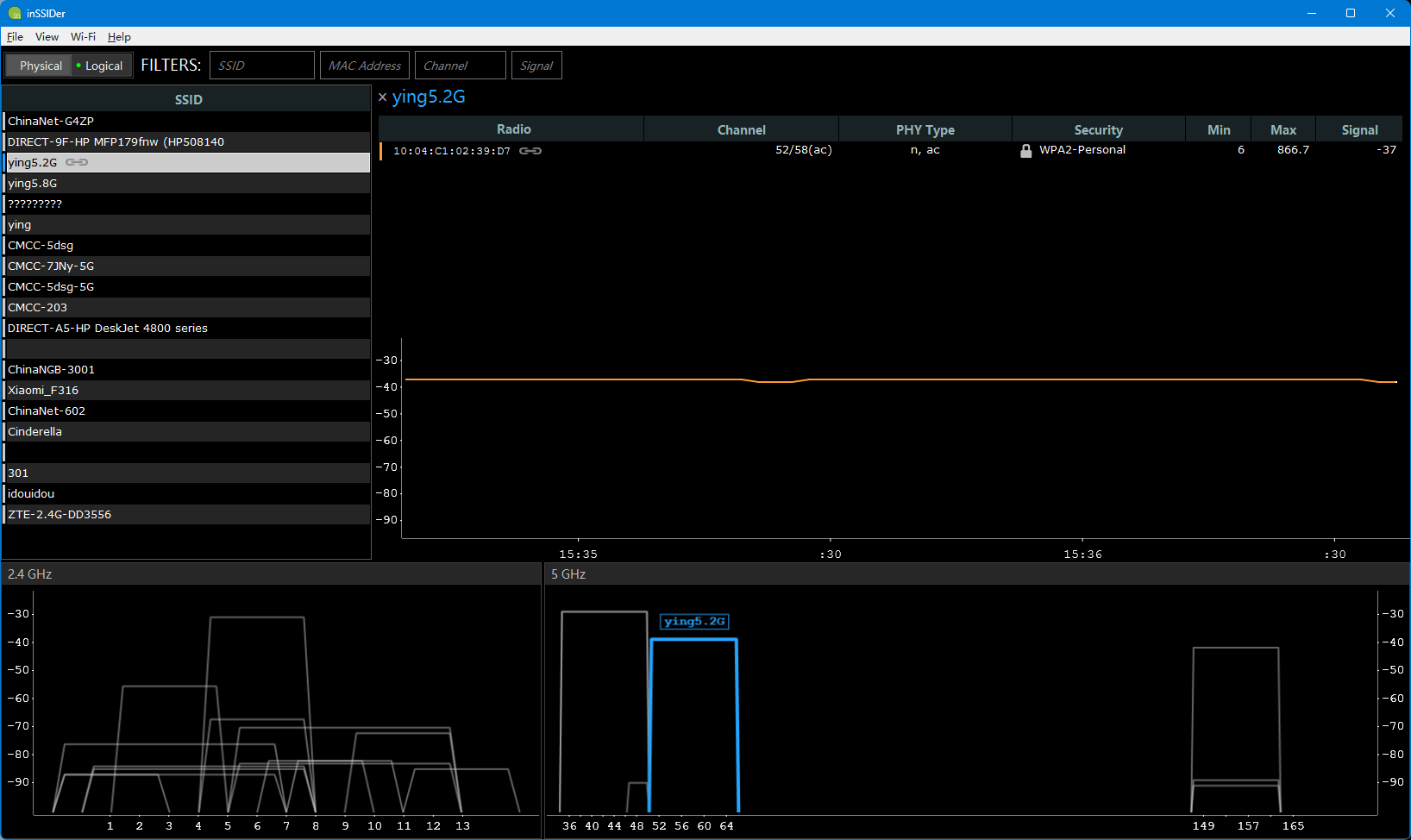Screen dimensions: 1411x840
Task: Click the SSID filter field
Action: (x=261, y=66)
